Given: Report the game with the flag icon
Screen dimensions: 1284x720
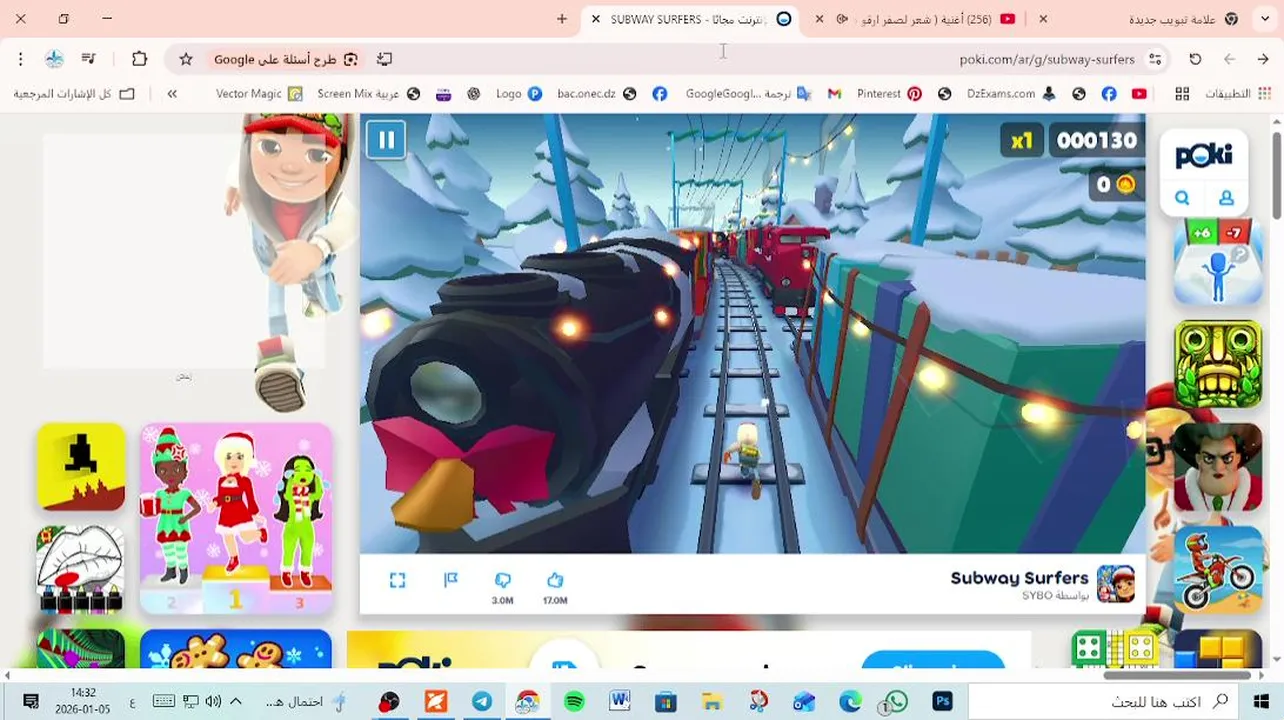Looking at the screenshot, I should (x=451, y=579).
